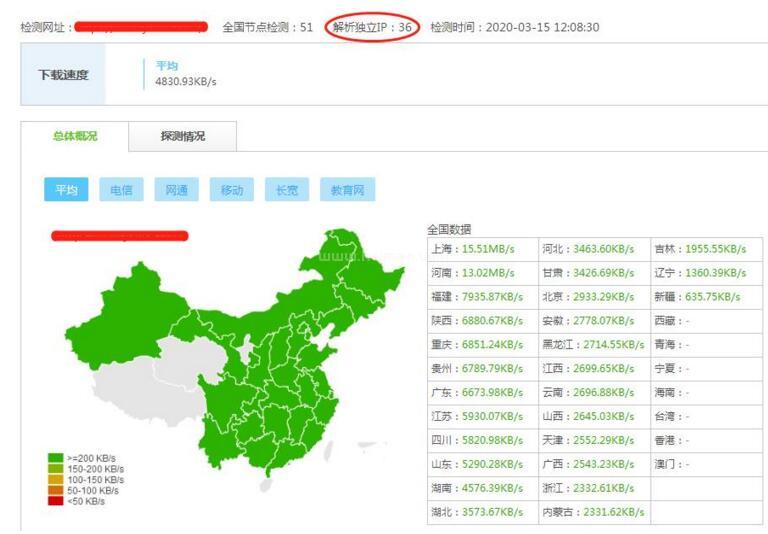Image resolution: width=768 pixels, height=534 pixels.
Task: Select the 长宽 carrier filter
Action: click(x=286, y=190)
